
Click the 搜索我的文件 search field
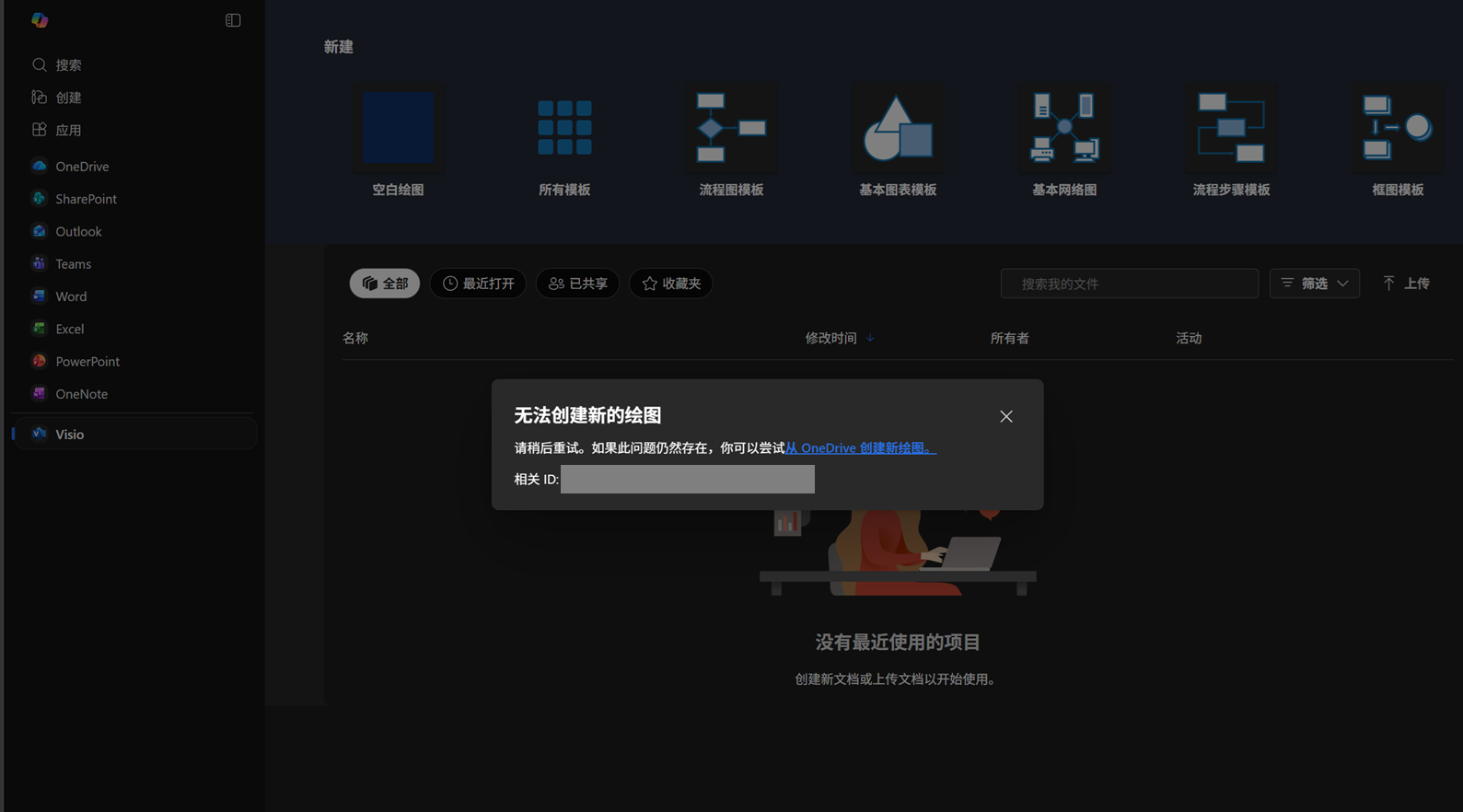click(x=1129, y=284)
